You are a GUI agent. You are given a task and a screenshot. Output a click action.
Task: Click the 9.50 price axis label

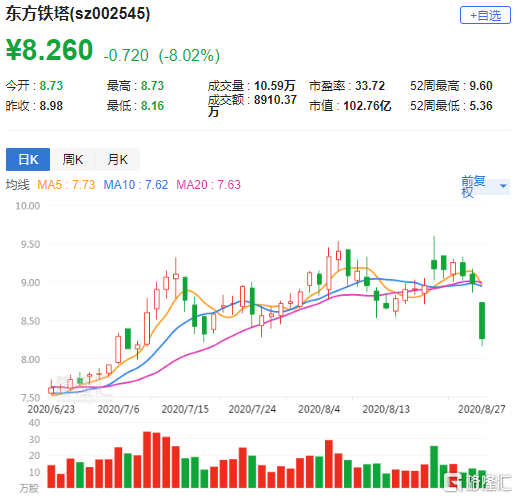point(30,244)
